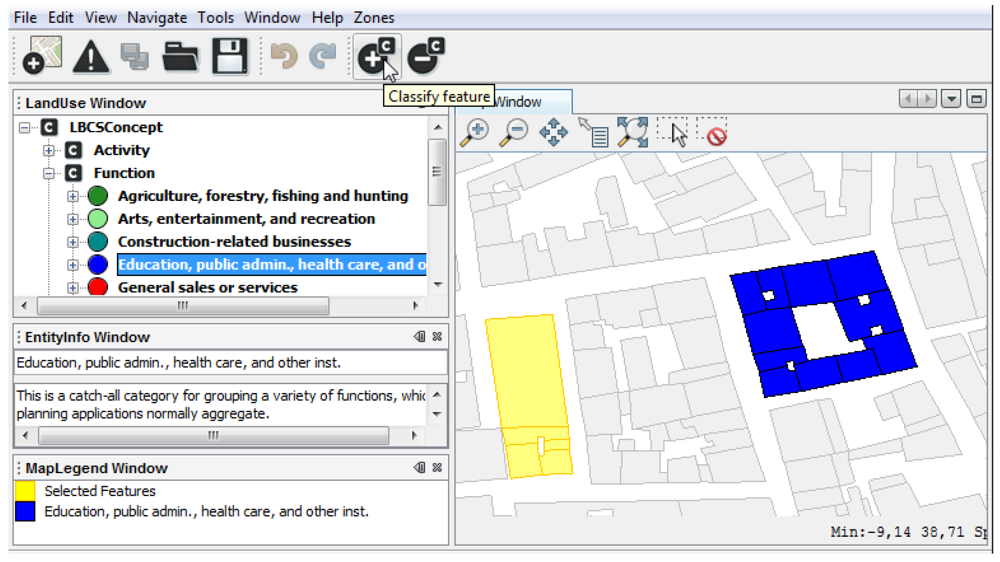Image resolution: width=1000 pixels, height=562 pixels.
Task: Expand General sales or services node
Action: pos(73,288)
